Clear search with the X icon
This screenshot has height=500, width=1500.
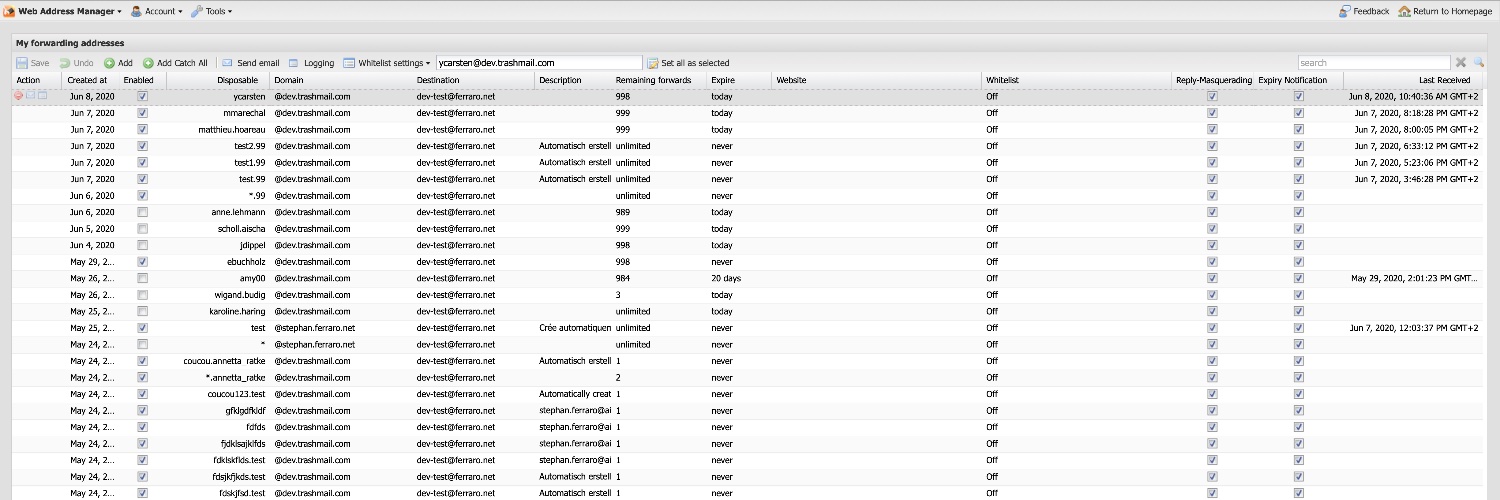[x=1461, y=63]
